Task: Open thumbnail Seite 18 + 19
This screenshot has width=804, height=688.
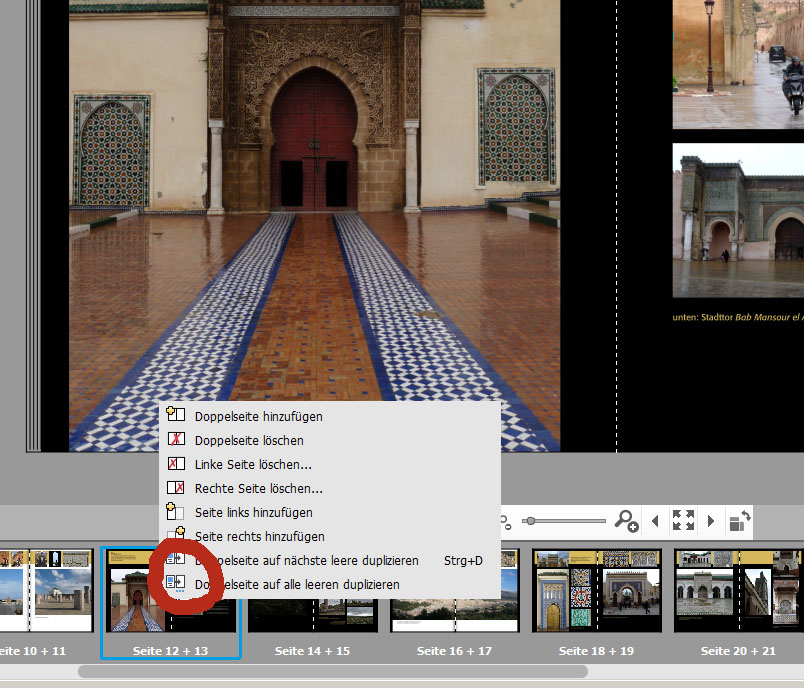Action: tap(597, 590)
